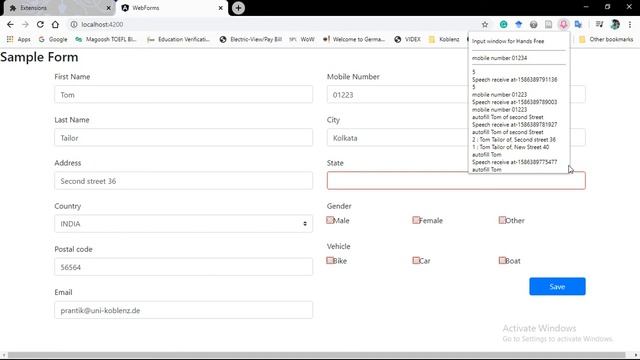Open the Google Translate extension icon
Image resolution: width=640 pixels, height=360 pixels.
[578, 24]
